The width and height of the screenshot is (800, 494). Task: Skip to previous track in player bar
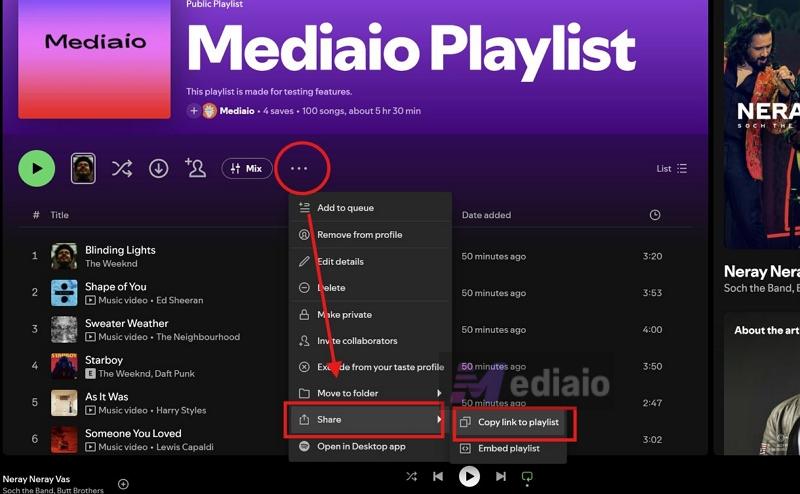pos(438,477)
